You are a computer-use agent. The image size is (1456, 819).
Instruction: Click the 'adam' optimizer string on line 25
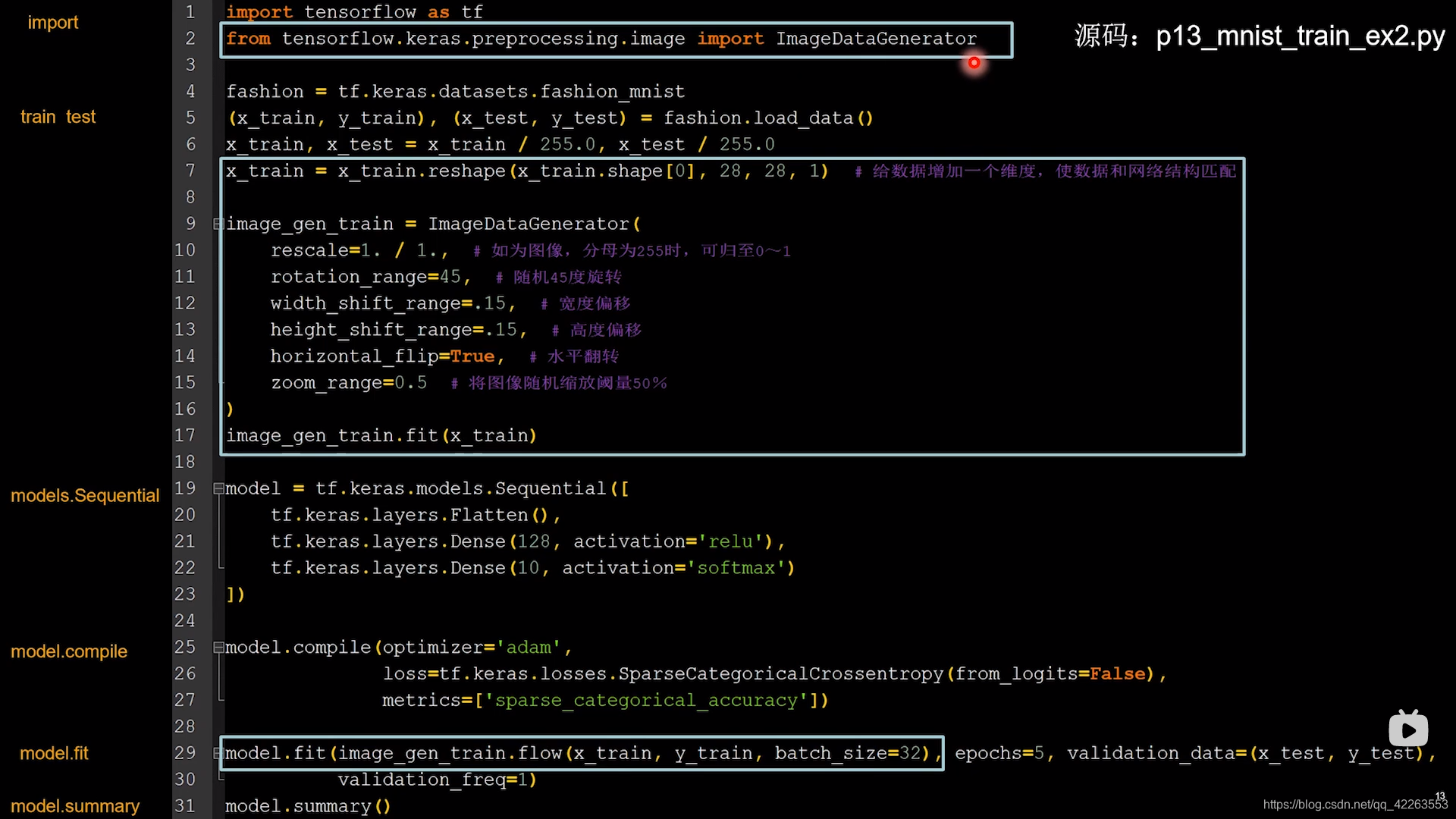click(529, 648)
